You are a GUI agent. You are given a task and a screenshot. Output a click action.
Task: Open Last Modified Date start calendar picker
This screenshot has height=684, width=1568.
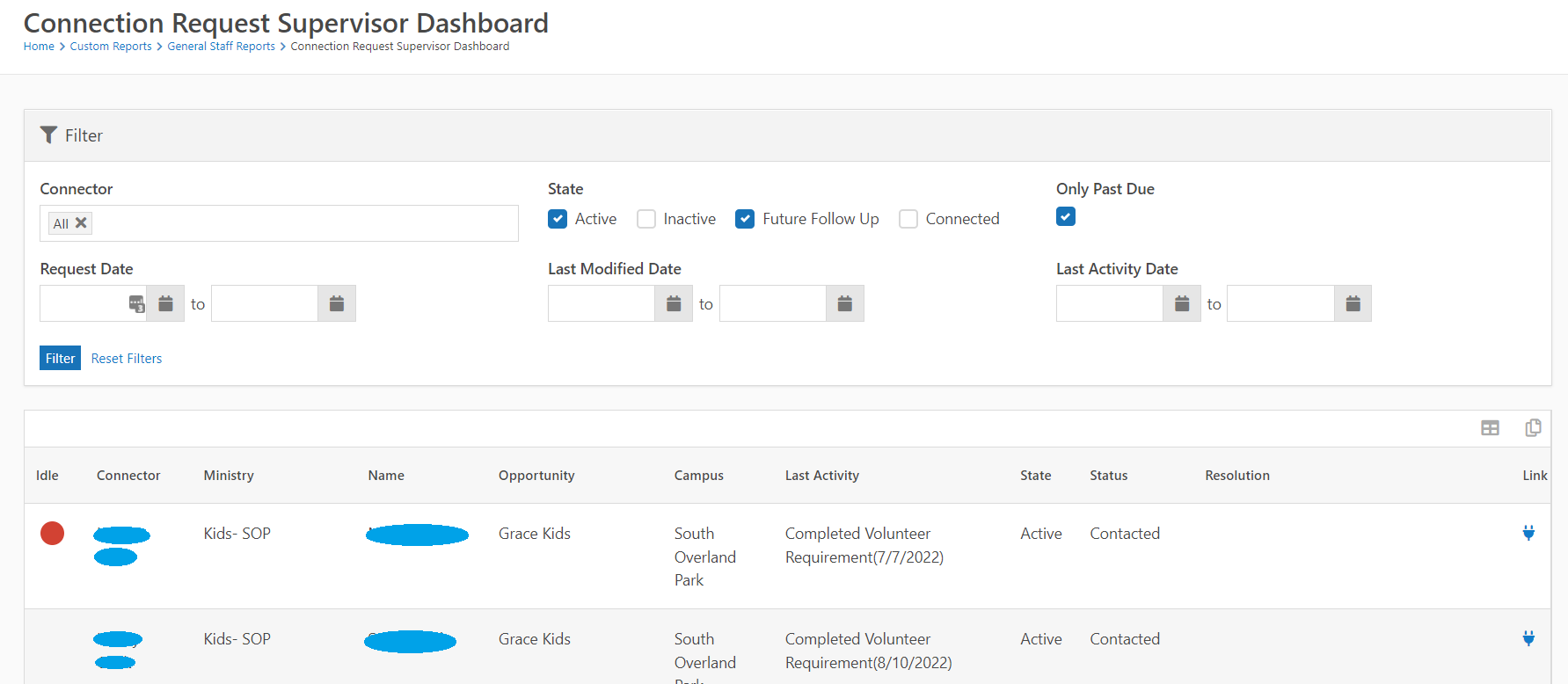[674, 303]
